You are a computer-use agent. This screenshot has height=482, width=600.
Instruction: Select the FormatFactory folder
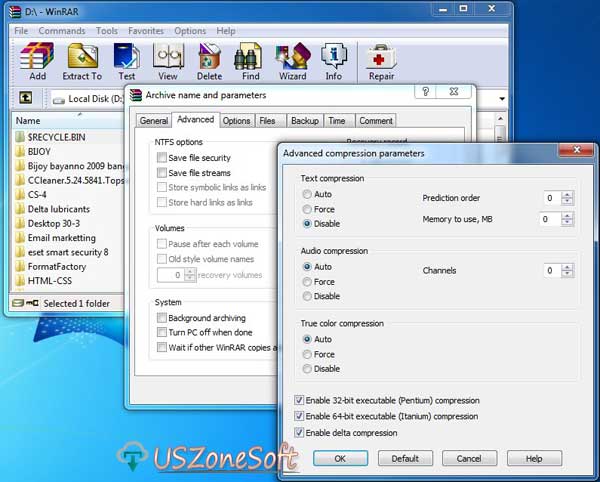57,267
